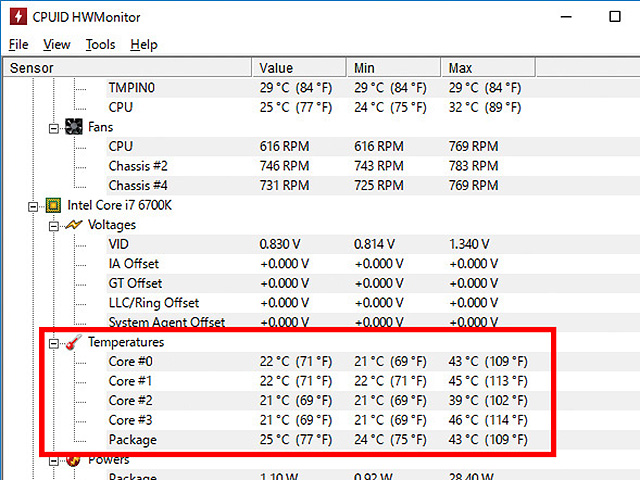This screenshot has width=640, height=480.
Task: Click the 783 RPM max cell
Action: pos(473,166)
